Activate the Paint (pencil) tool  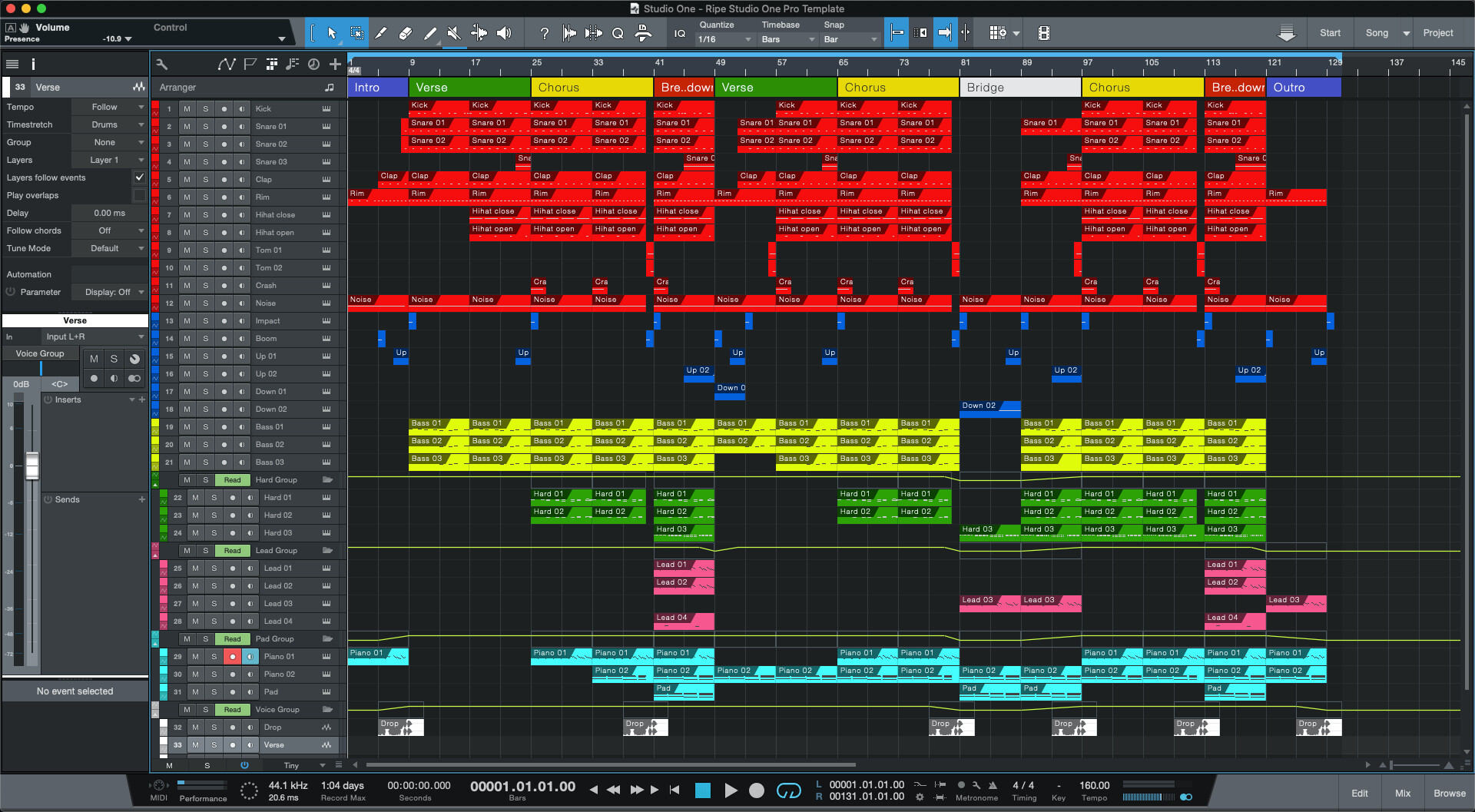point(430,33)
